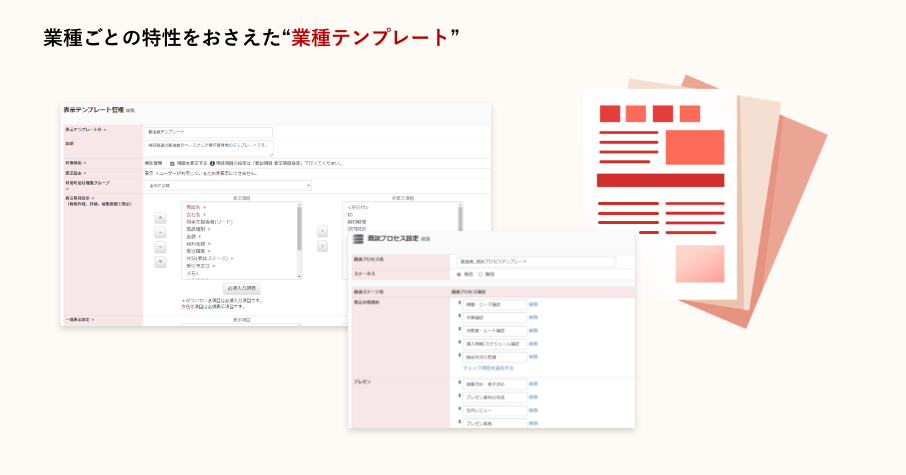Click the move-down arrow button
This screenshot has height=475, width=906.
pyautogui.click(x=160, y=247)
